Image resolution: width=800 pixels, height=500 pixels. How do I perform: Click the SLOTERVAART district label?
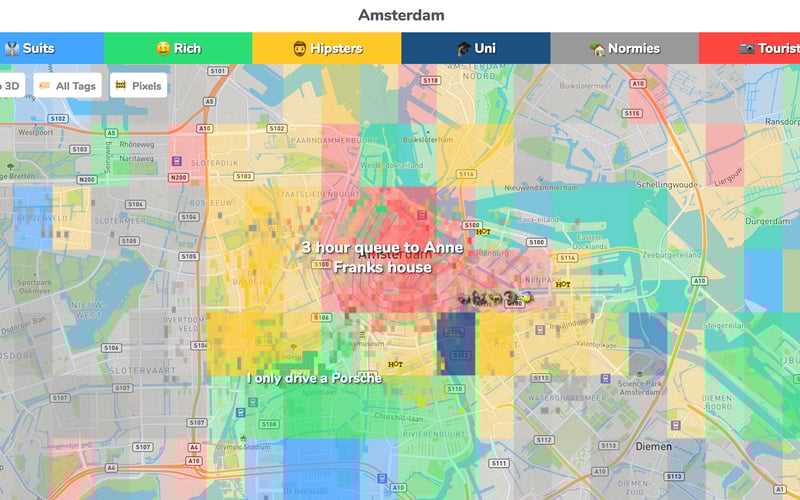pyautogui.click(x=142, y=370)
